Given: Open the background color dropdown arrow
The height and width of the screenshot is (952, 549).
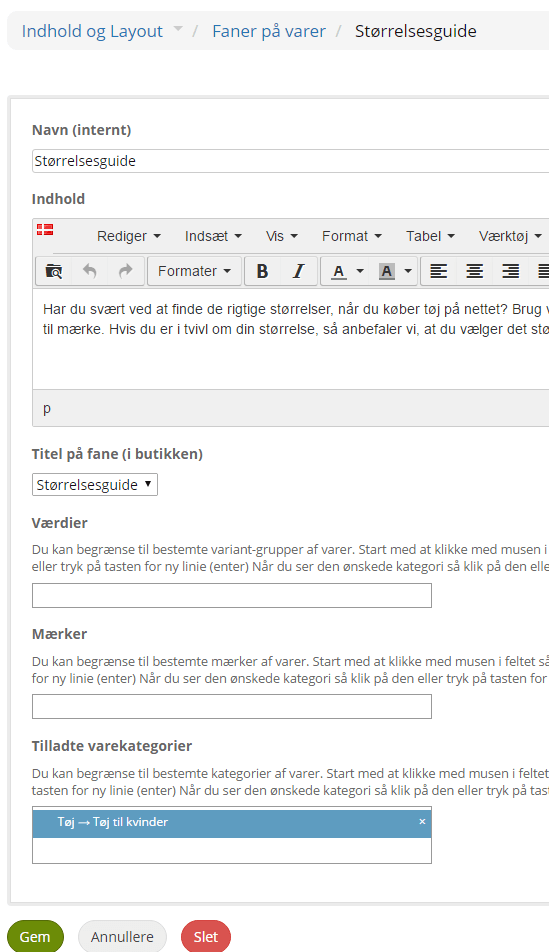Looking at the screenshot, I should 408,271.
